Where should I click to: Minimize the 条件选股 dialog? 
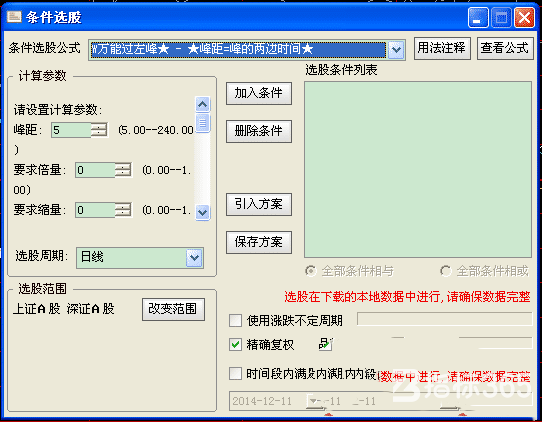coord(478,17)
